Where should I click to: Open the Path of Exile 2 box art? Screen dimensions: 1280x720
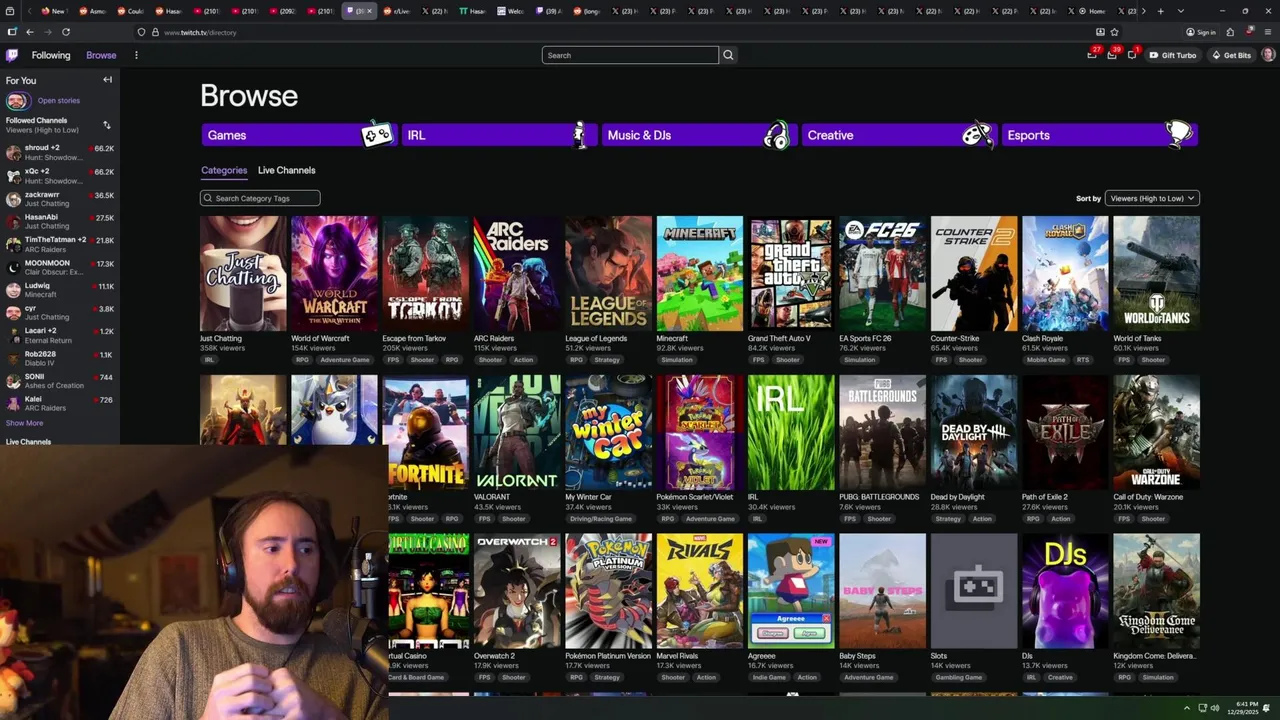[x=1065, y=432]
